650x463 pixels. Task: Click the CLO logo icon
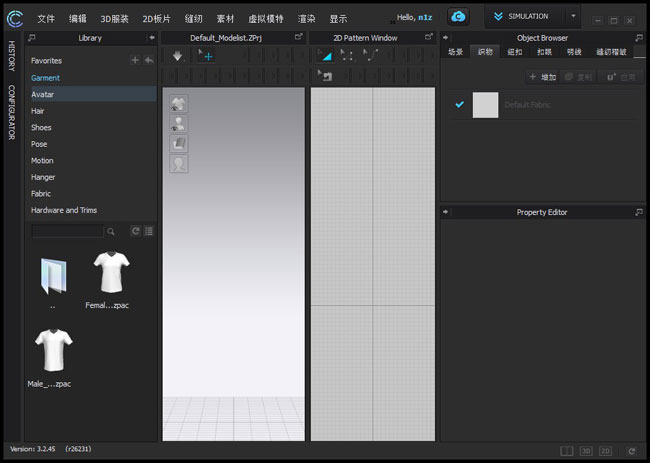coord(15,19)
